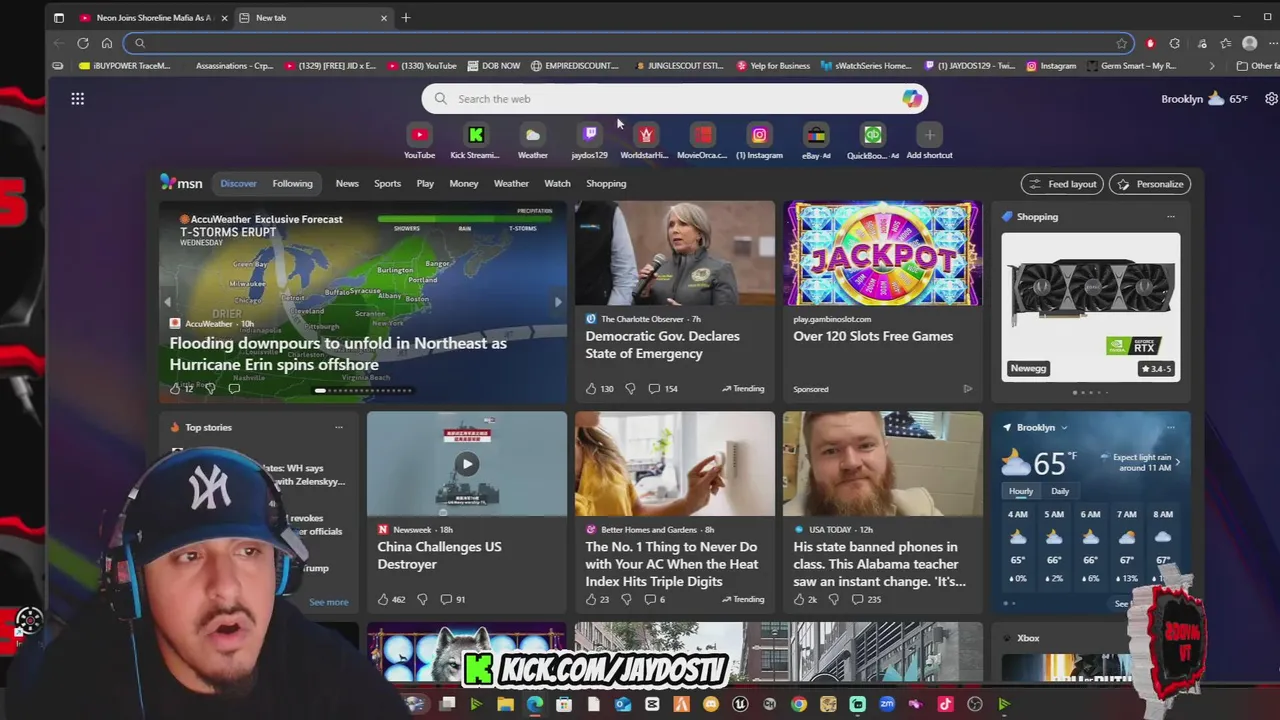Click the Search the web input
This screenshot has width=1280, height=720.
675,99
